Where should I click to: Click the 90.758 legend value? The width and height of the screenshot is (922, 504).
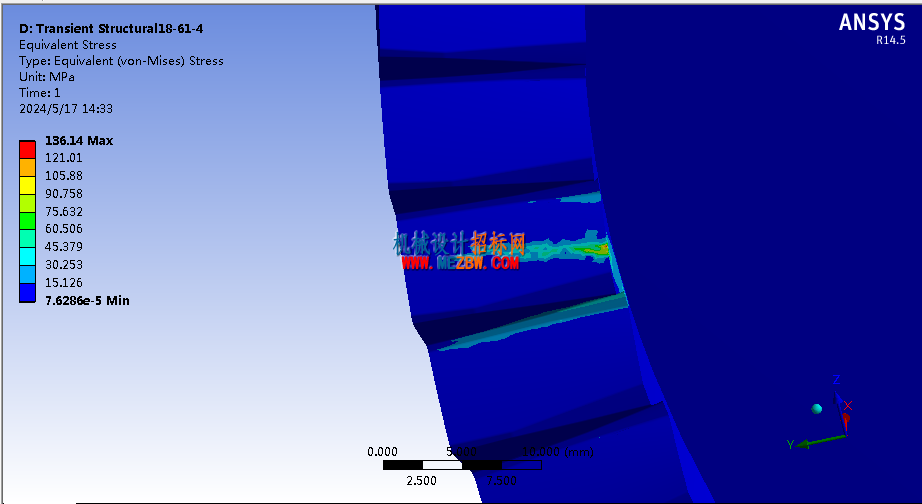64,193
